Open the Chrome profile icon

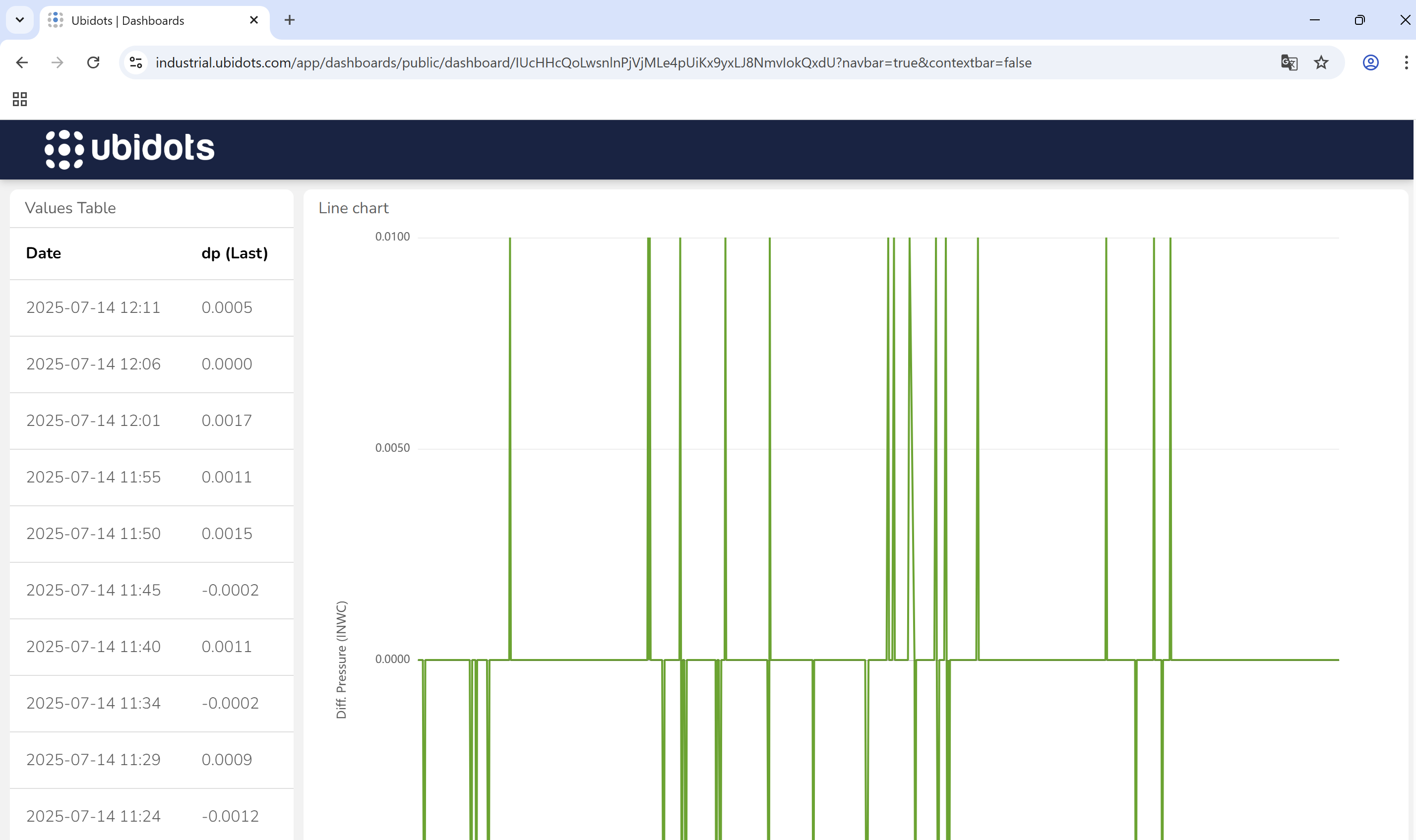[x=1370, y=62]
